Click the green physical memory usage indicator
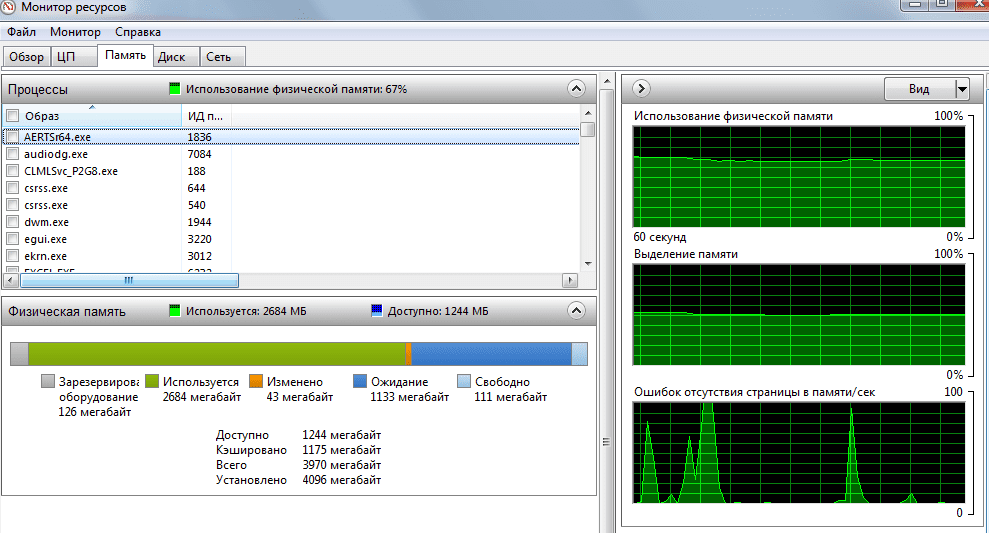The image size is (989, 533). (x=175, y=89)
